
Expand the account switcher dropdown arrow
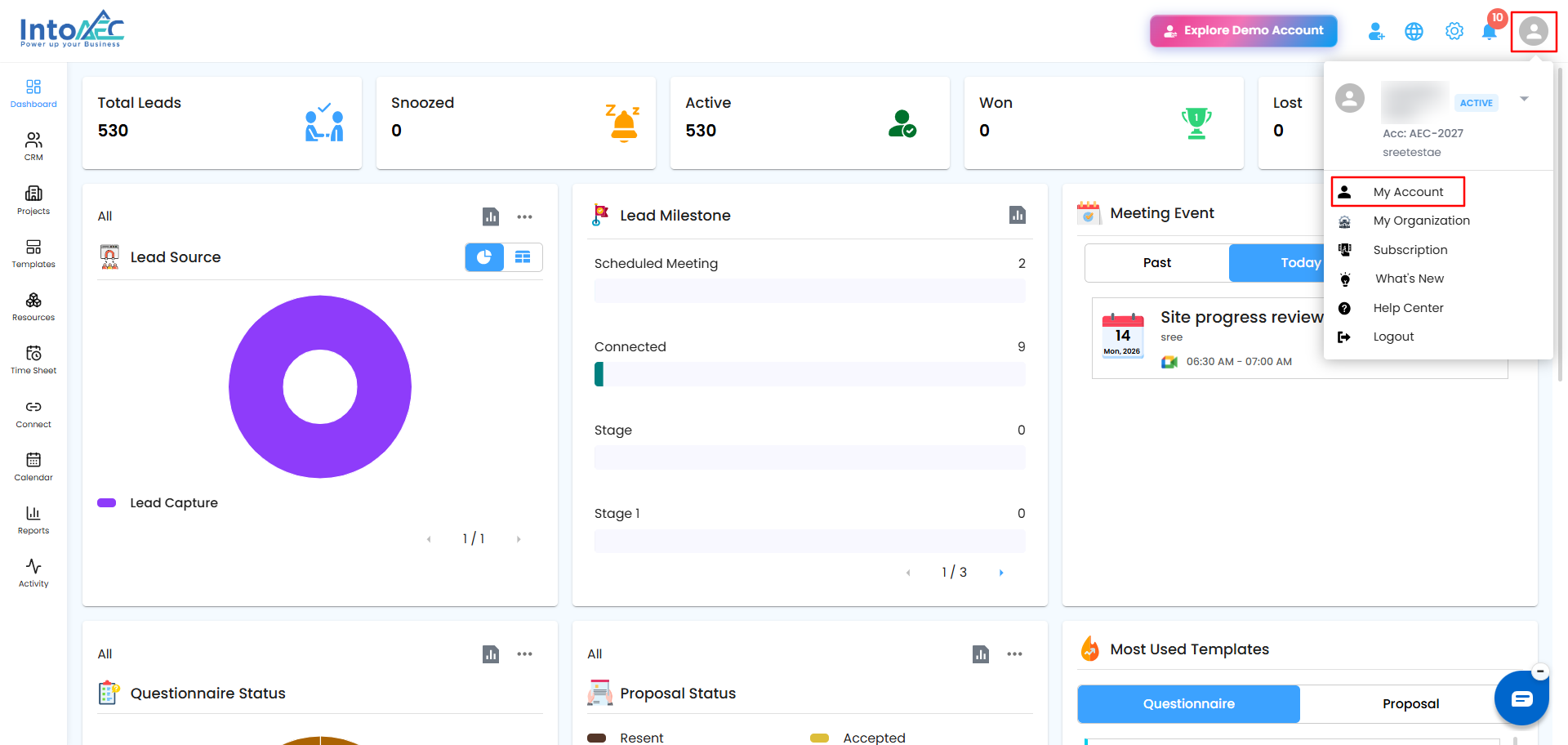1524,99
